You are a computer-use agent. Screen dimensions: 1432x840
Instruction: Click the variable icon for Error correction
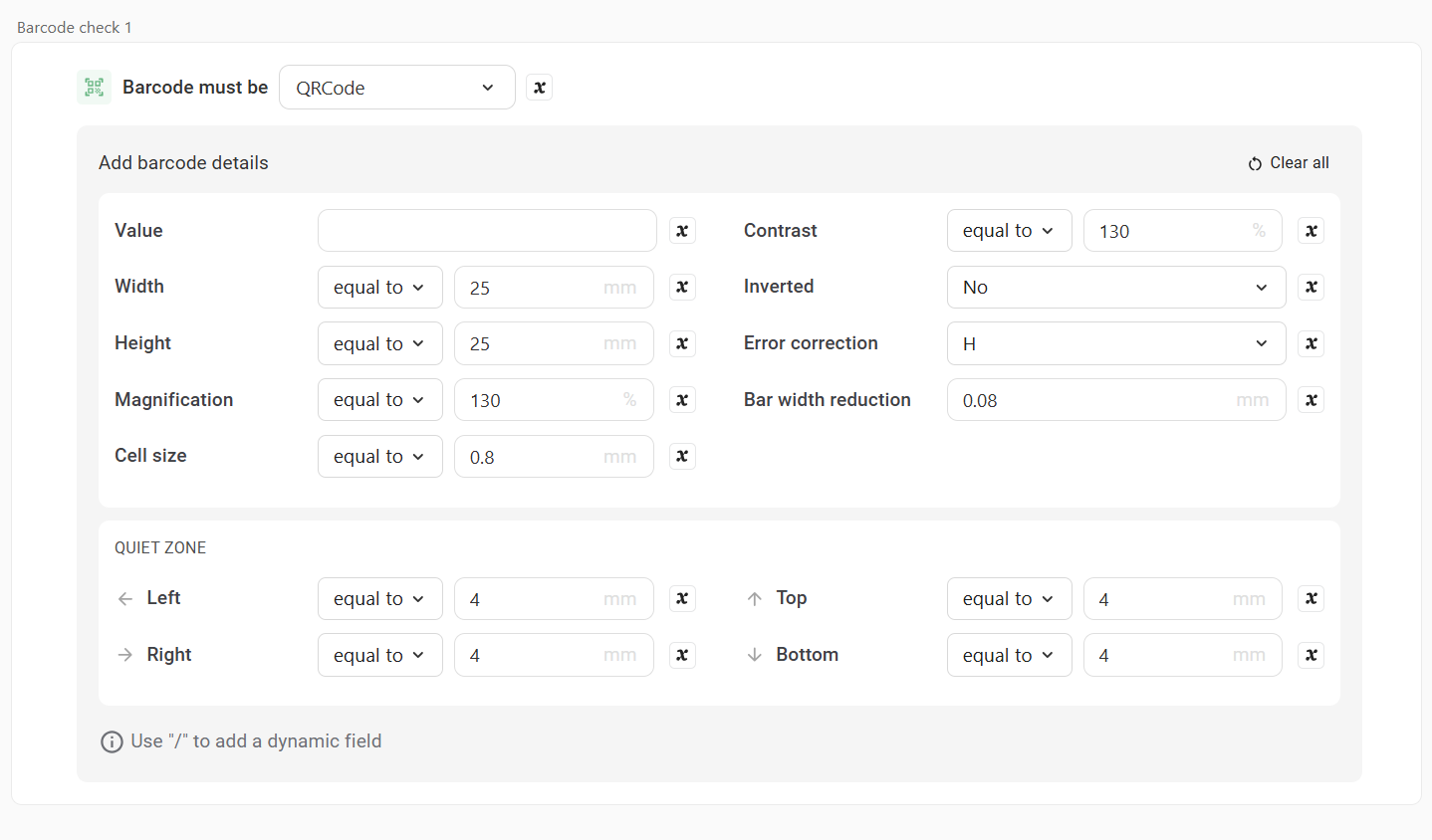[x=1312, y=343]
